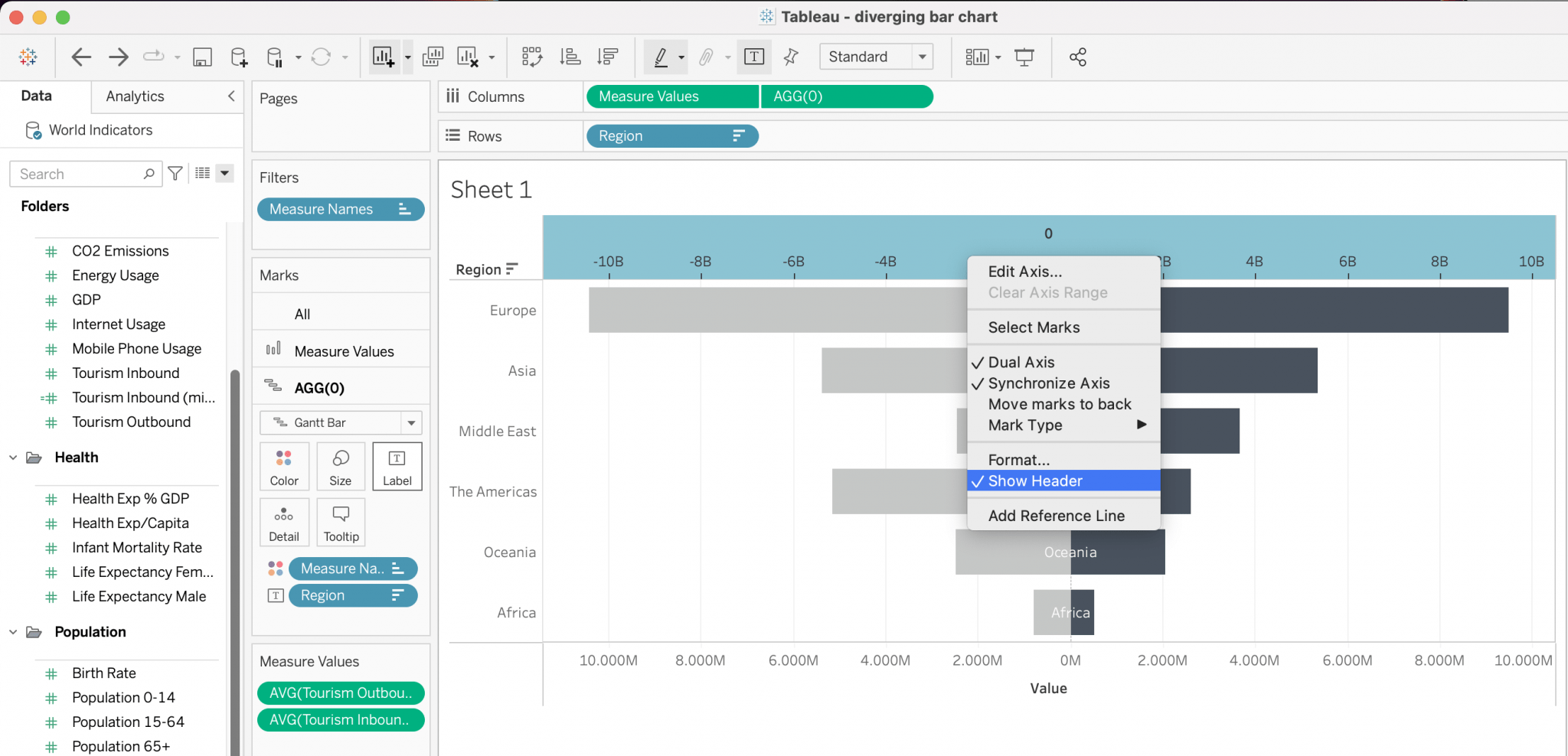
Task: Switch to the Analytics tab
Action: tap(134, 96)
